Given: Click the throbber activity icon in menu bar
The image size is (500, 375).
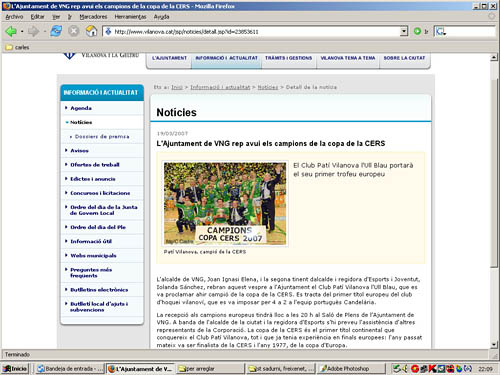Looking at the screenshot, I should click(492, 16).
